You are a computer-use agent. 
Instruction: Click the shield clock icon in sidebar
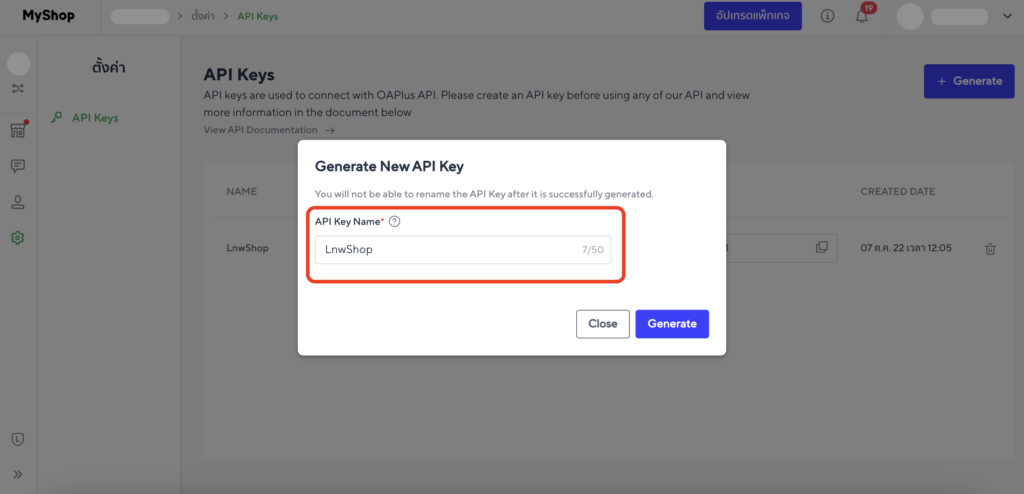click(x=18, y=439)
